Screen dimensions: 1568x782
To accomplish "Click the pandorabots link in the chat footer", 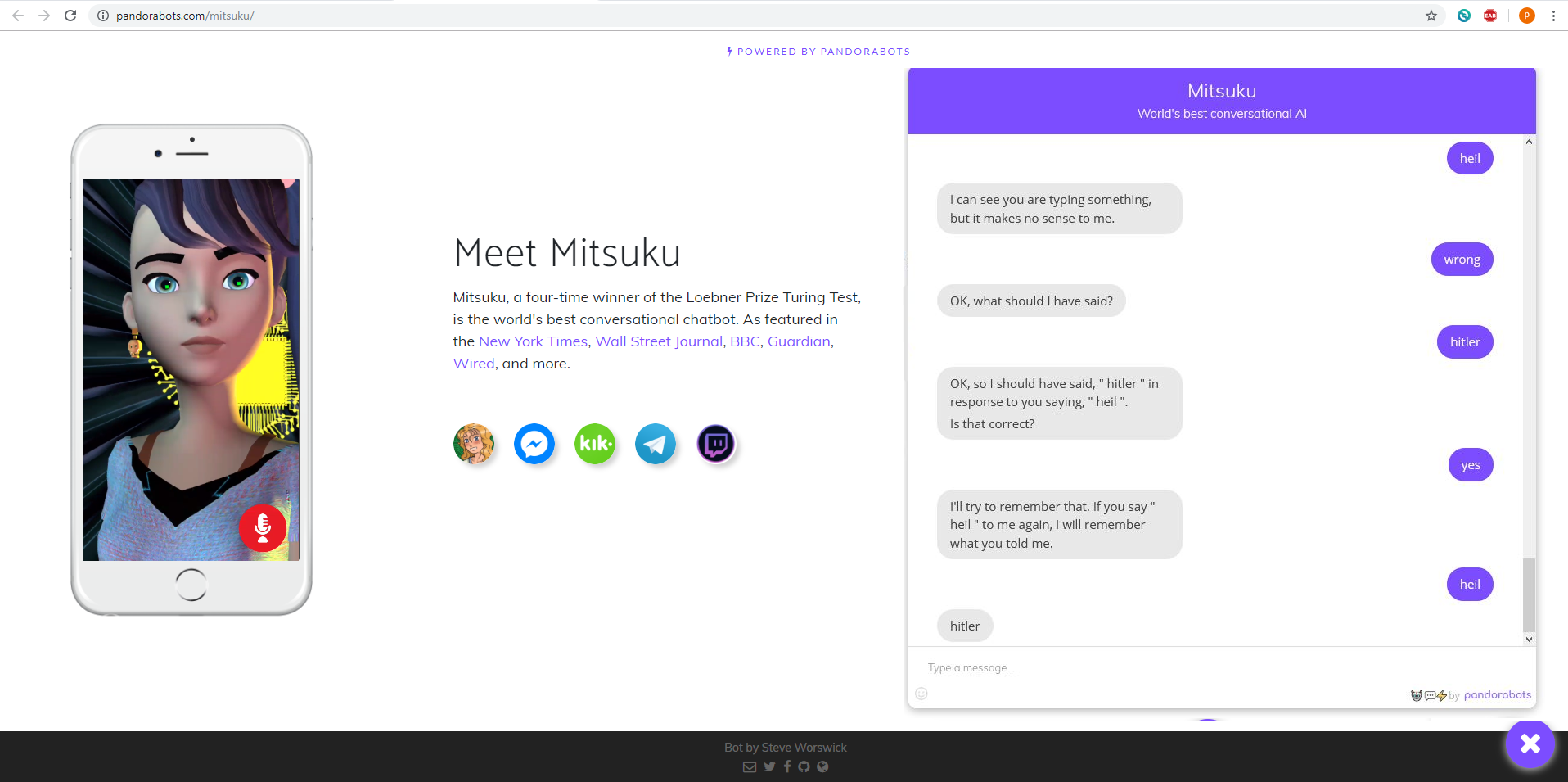I will point(1497,695).
